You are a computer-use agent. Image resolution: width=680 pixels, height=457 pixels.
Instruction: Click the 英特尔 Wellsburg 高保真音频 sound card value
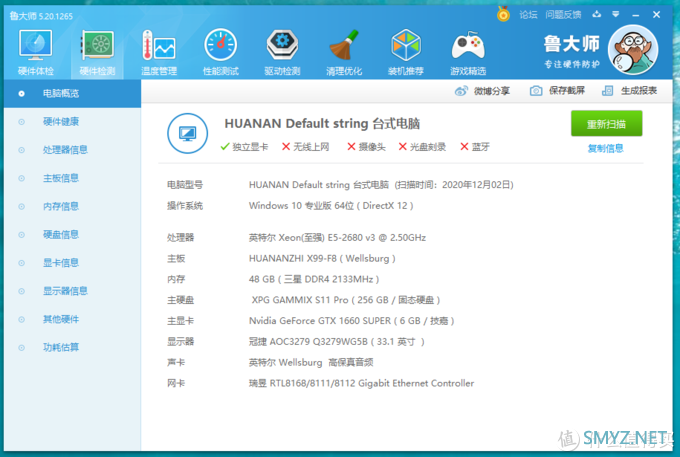(311, 362)
